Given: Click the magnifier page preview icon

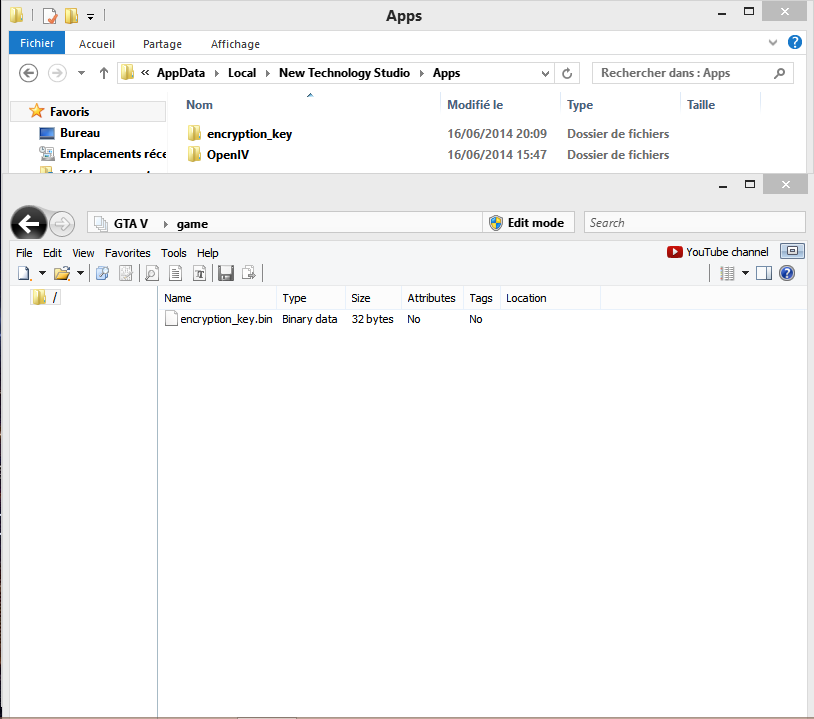Looking at the screenshot, I should pos(152,273).
